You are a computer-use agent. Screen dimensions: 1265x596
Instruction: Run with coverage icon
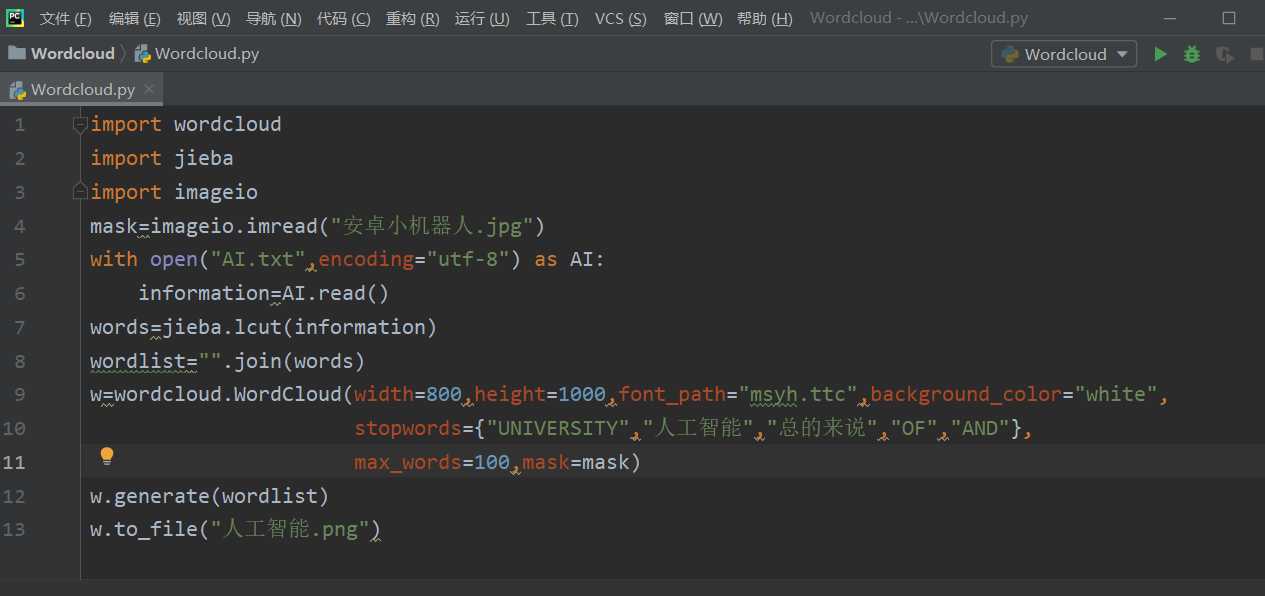click(x=1224, y=54)
